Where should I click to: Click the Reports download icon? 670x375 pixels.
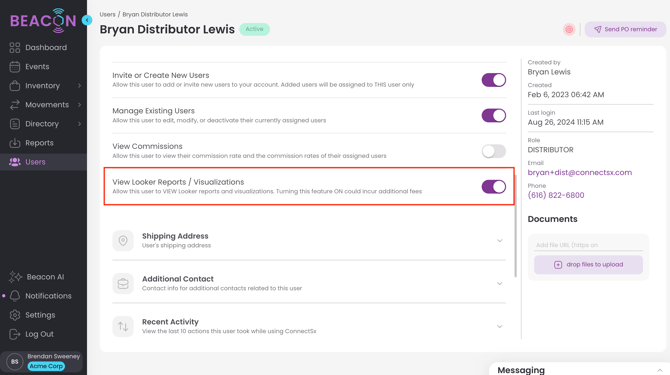15,143
